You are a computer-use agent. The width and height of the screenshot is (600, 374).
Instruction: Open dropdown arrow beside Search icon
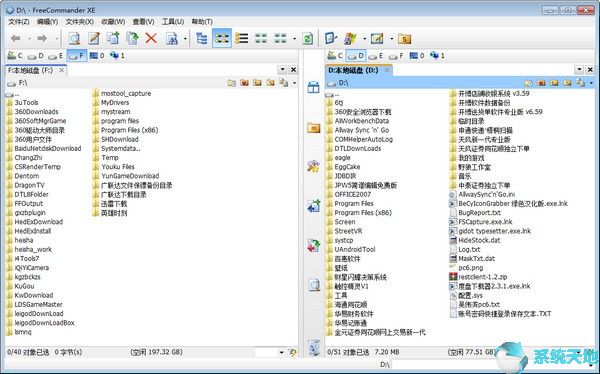tap(185, 39)
